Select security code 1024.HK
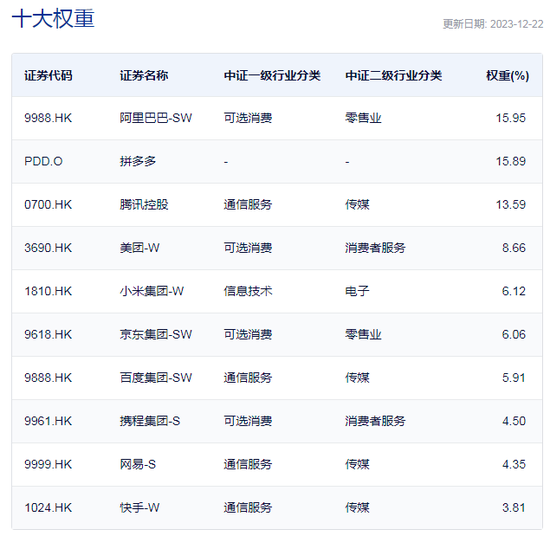Screen dimensions: 550x536 pos(48,508)
